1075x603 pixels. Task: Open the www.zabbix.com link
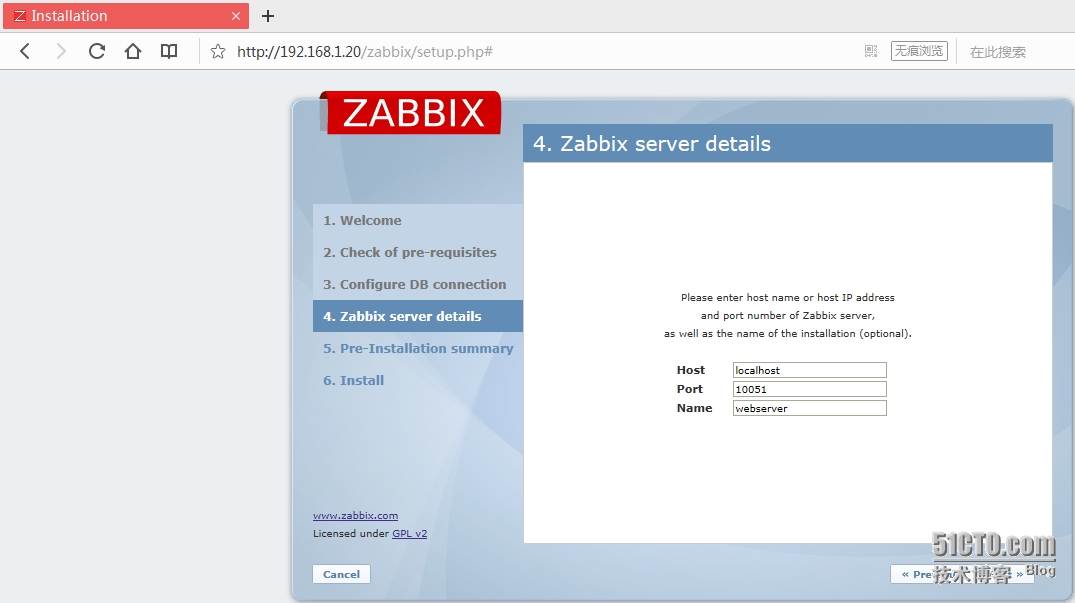point(355,515)
